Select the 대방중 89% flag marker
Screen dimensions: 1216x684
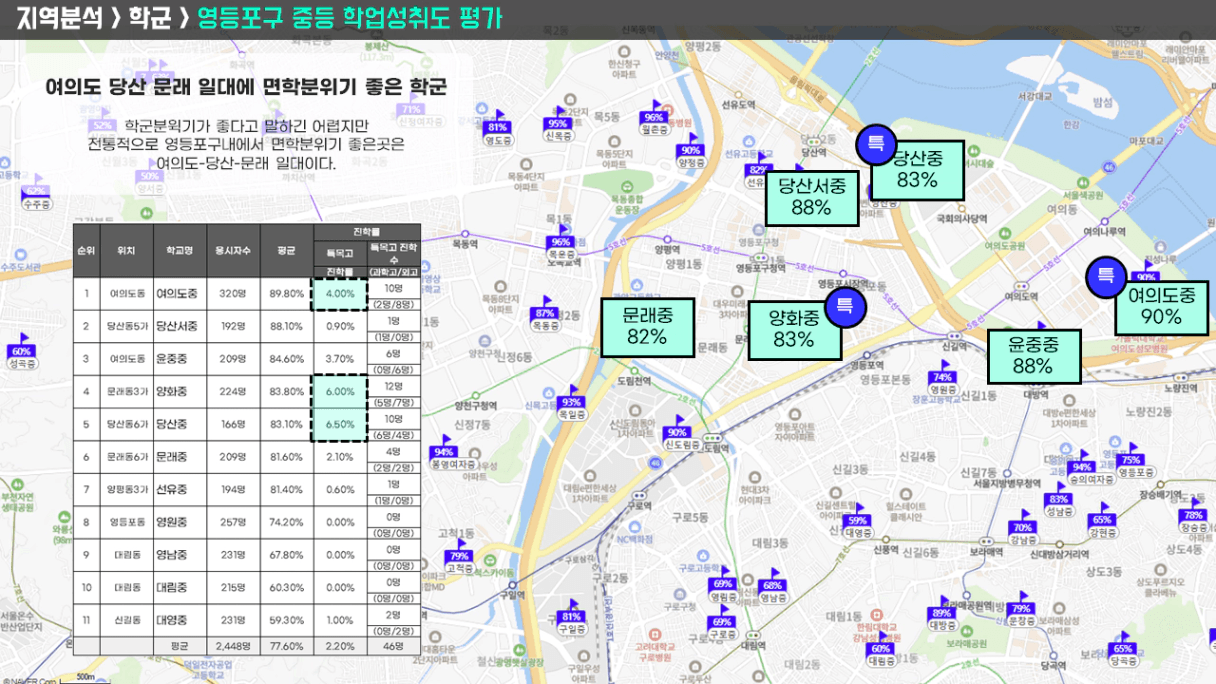point(941,614)
